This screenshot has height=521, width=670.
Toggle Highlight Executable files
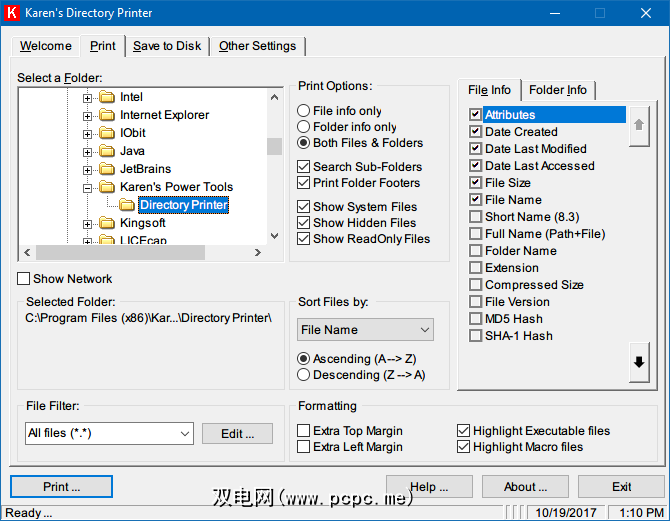click(x=464, y=430)
